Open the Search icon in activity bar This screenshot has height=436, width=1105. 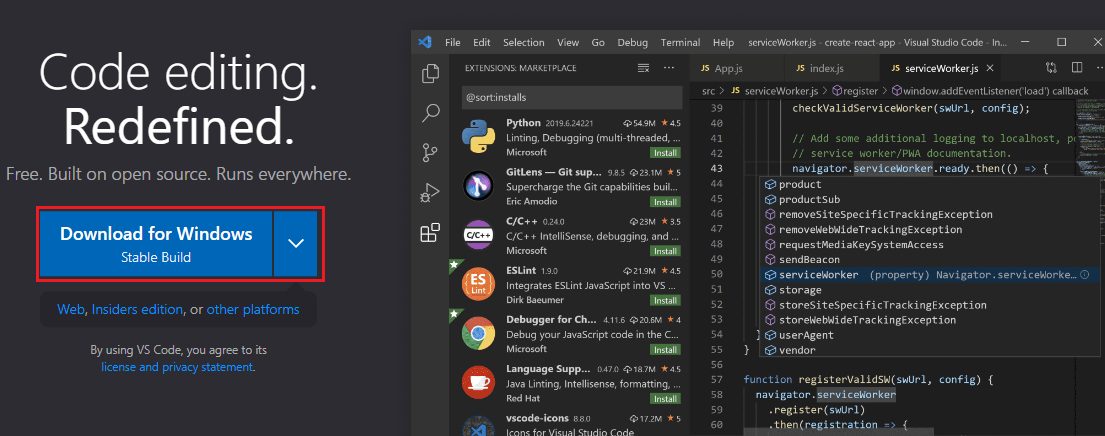coord(430,112)
